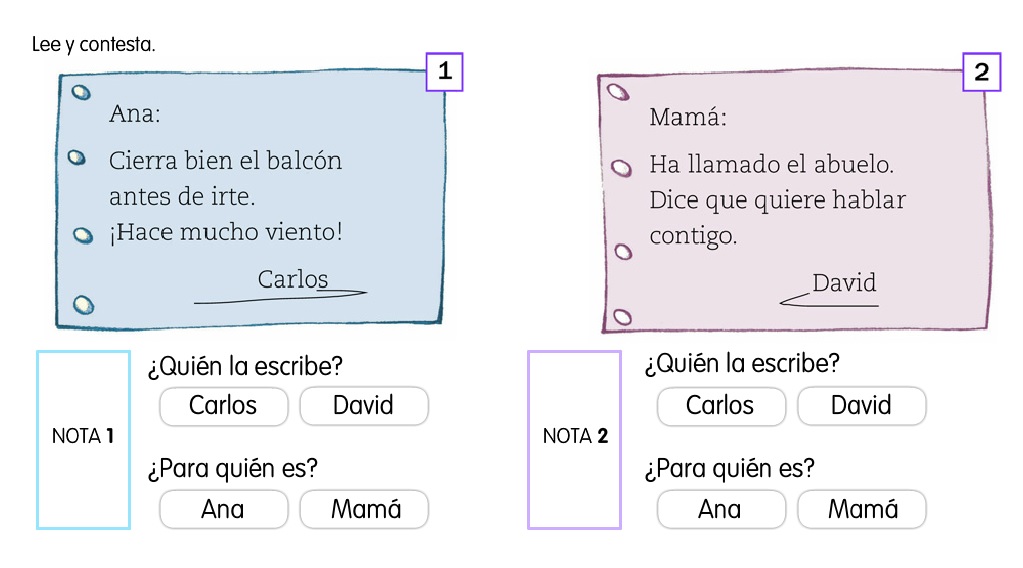This screenshot has width=1023, height=568.
Task: Click the "Mamá:" greeting on the pink note
Action: click(688, 118)
